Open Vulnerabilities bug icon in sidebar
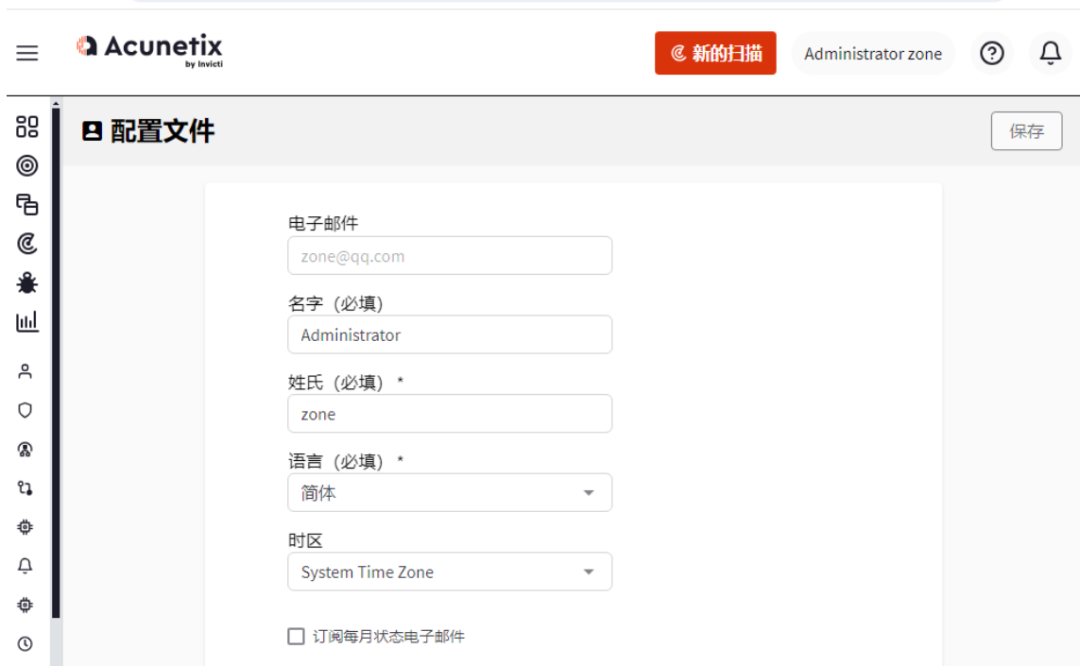 (x=27, y=282)
